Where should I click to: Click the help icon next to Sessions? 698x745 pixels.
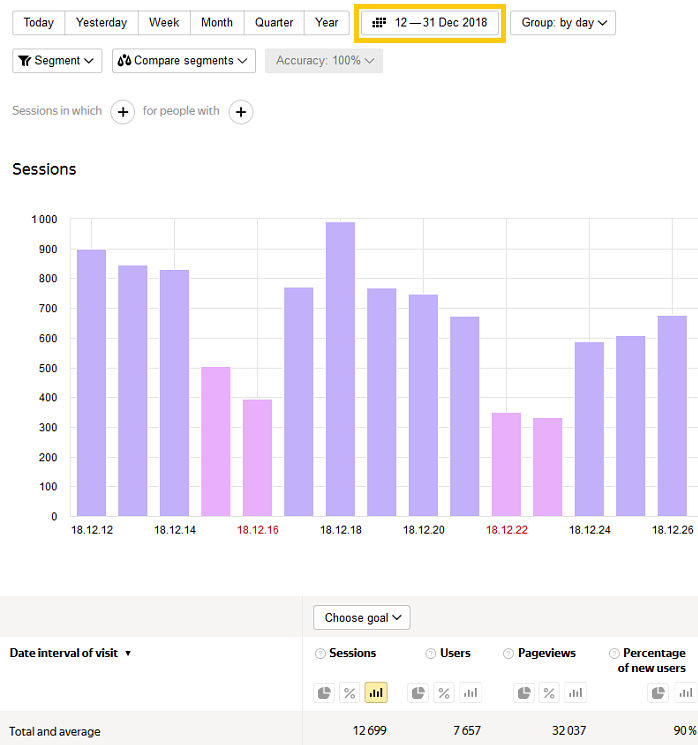(x=320, y=654)
